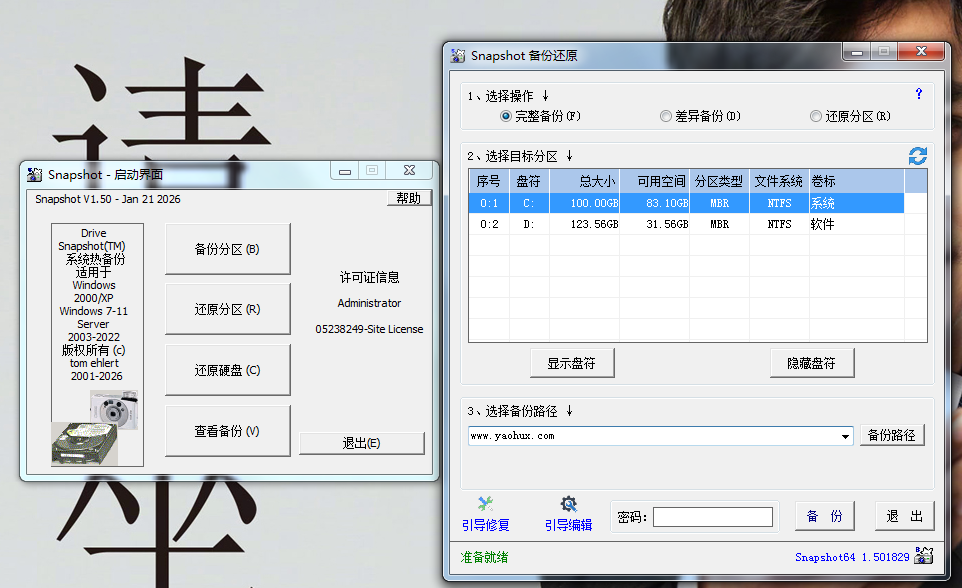This screenshot has width=962, height=588.
Task: Click the 密码 password input field
Action: 712,517
